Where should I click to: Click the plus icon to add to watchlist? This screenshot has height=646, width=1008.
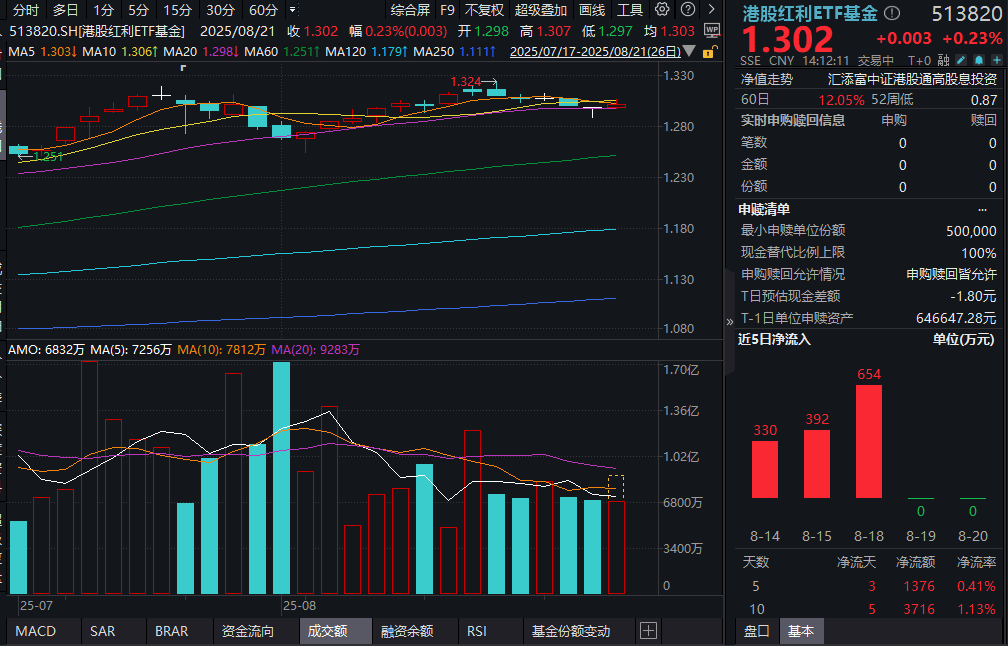(994, 60)
